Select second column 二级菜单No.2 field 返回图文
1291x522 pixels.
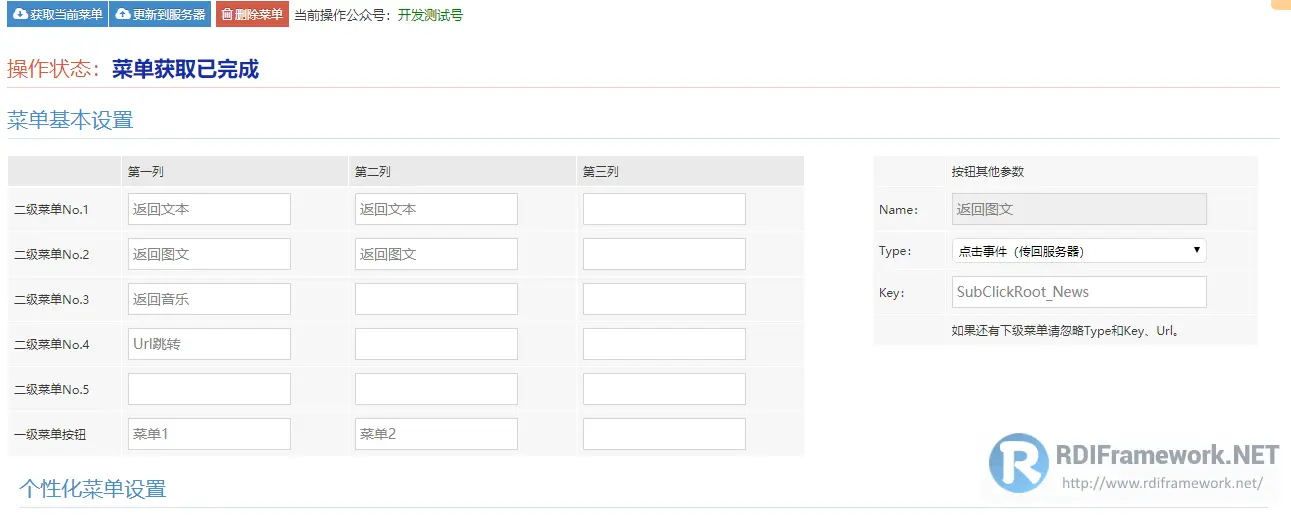(436, 254)
